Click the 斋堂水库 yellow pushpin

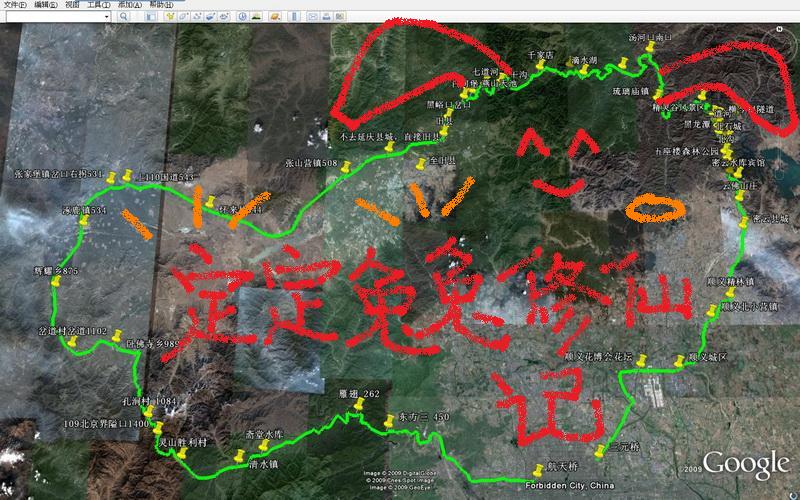(263, 445)
